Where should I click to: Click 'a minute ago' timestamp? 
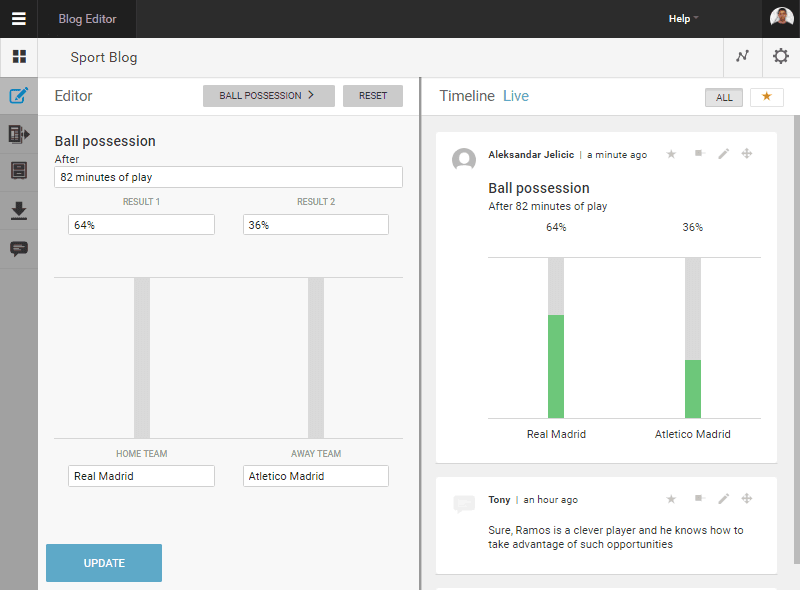click(617, 155)
